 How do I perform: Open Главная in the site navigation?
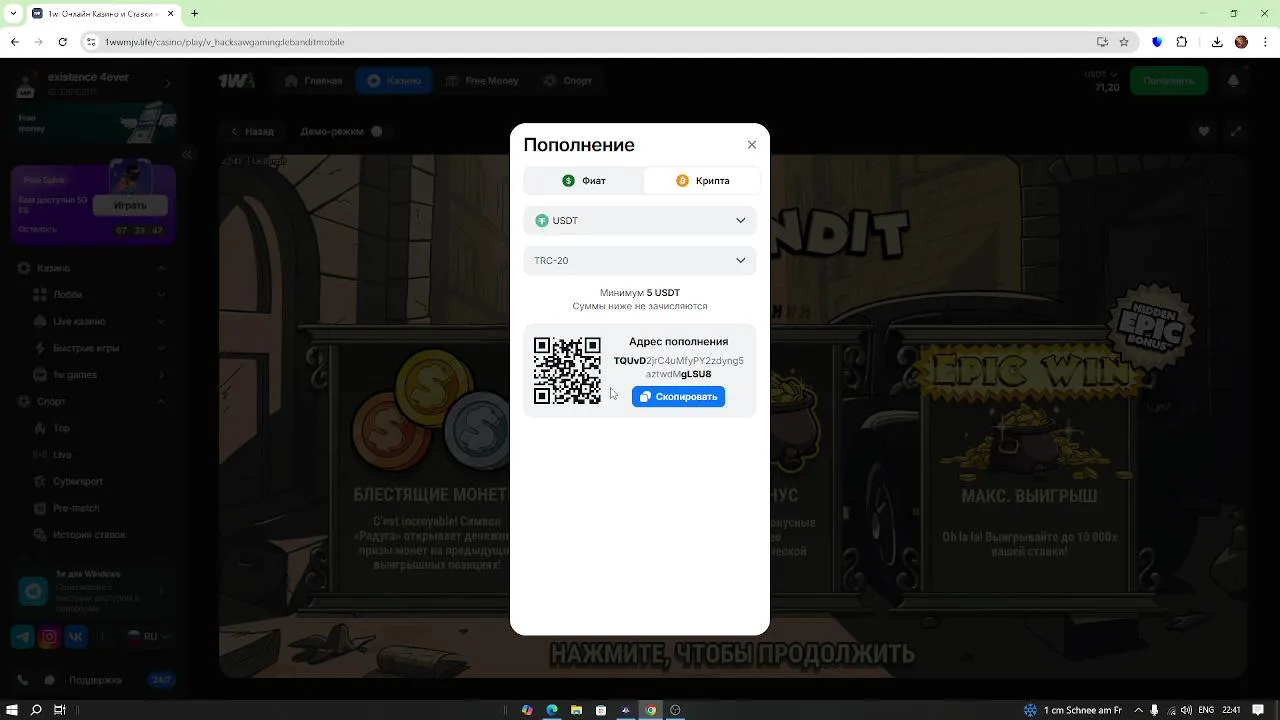click(x=312, y=81)
